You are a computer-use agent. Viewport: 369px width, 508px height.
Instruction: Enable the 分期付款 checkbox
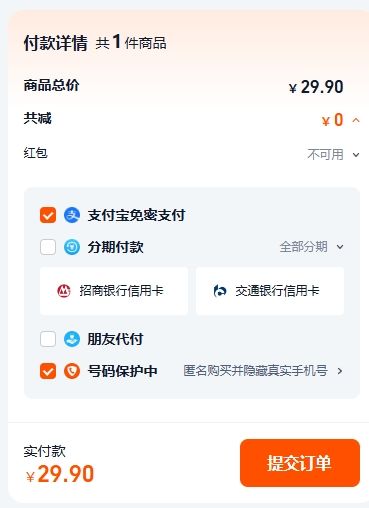tap(48, 247)
